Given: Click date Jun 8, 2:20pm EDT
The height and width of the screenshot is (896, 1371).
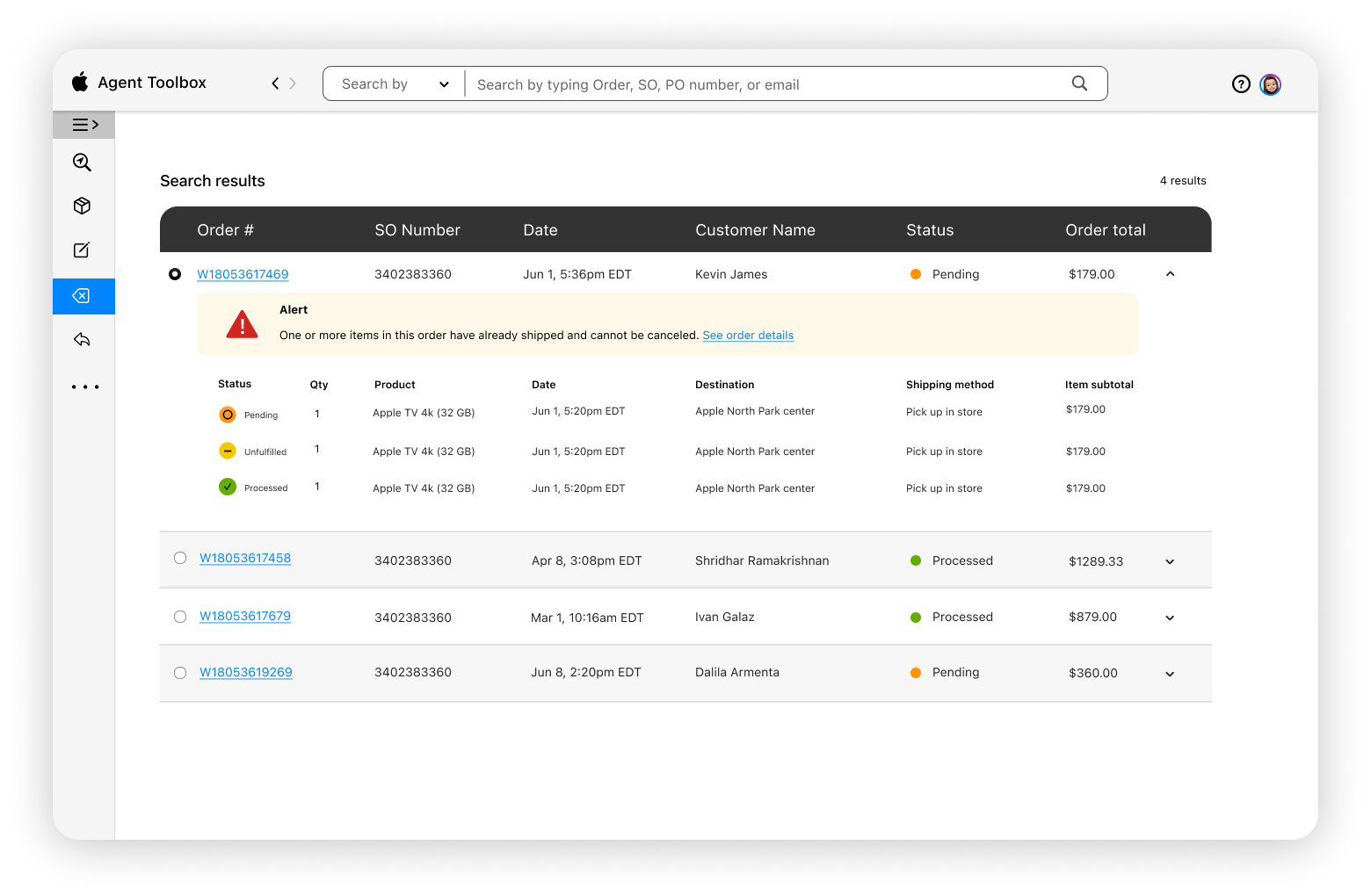Looking at the screenshot, I should (x=586, y=672).
